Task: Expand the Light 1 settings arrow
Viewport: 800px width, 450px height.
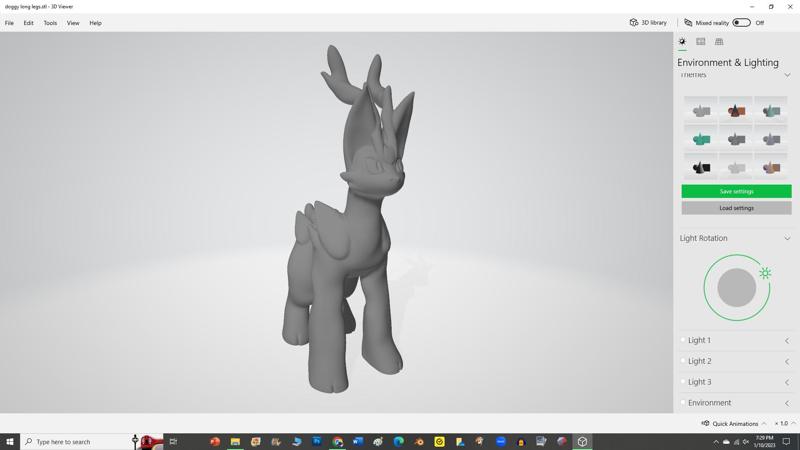Action: tap(787, 340)
